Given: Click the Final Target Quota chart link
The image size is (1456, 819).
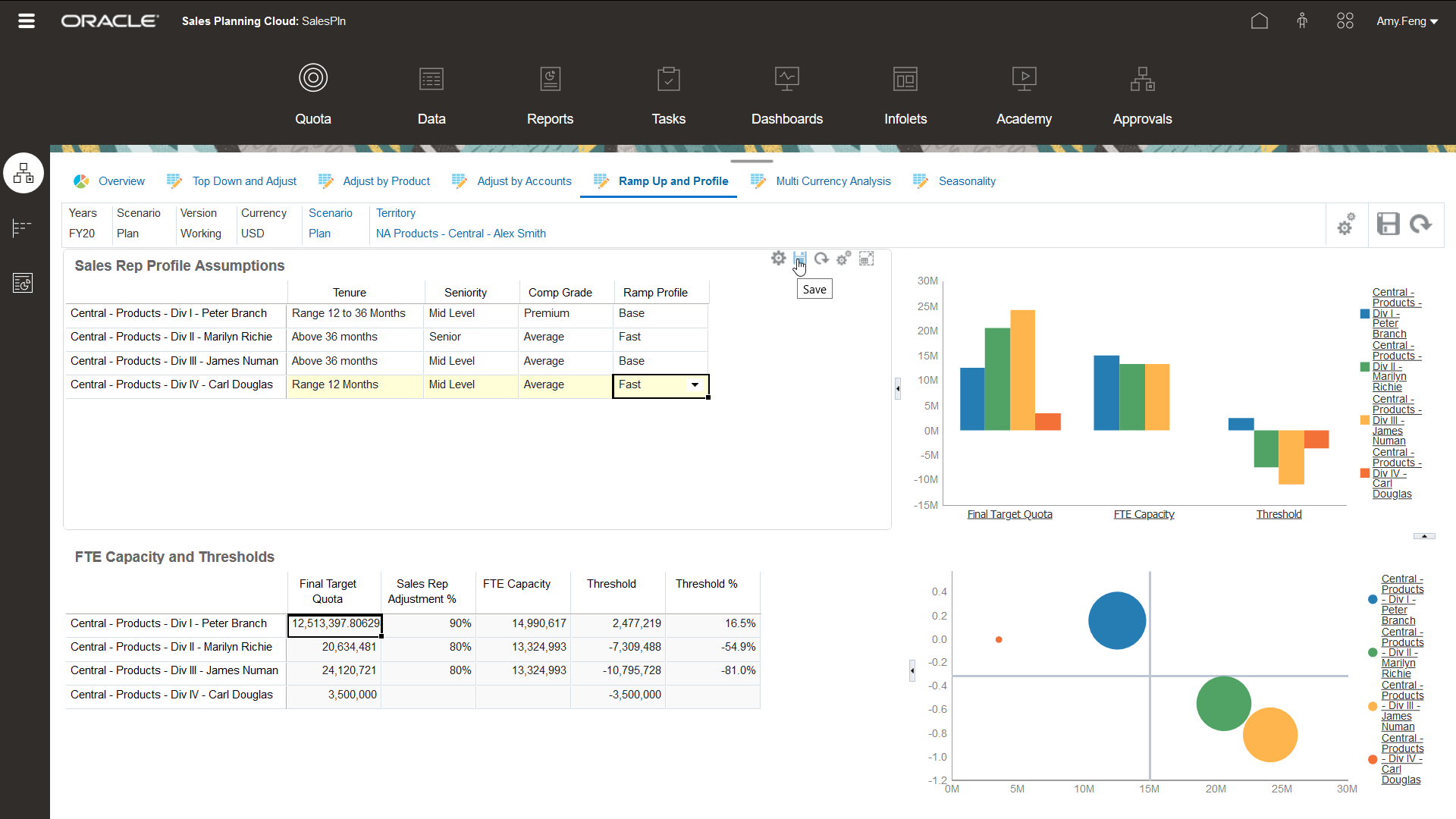Looking at the screenshot, I should tap(1009, 513).
